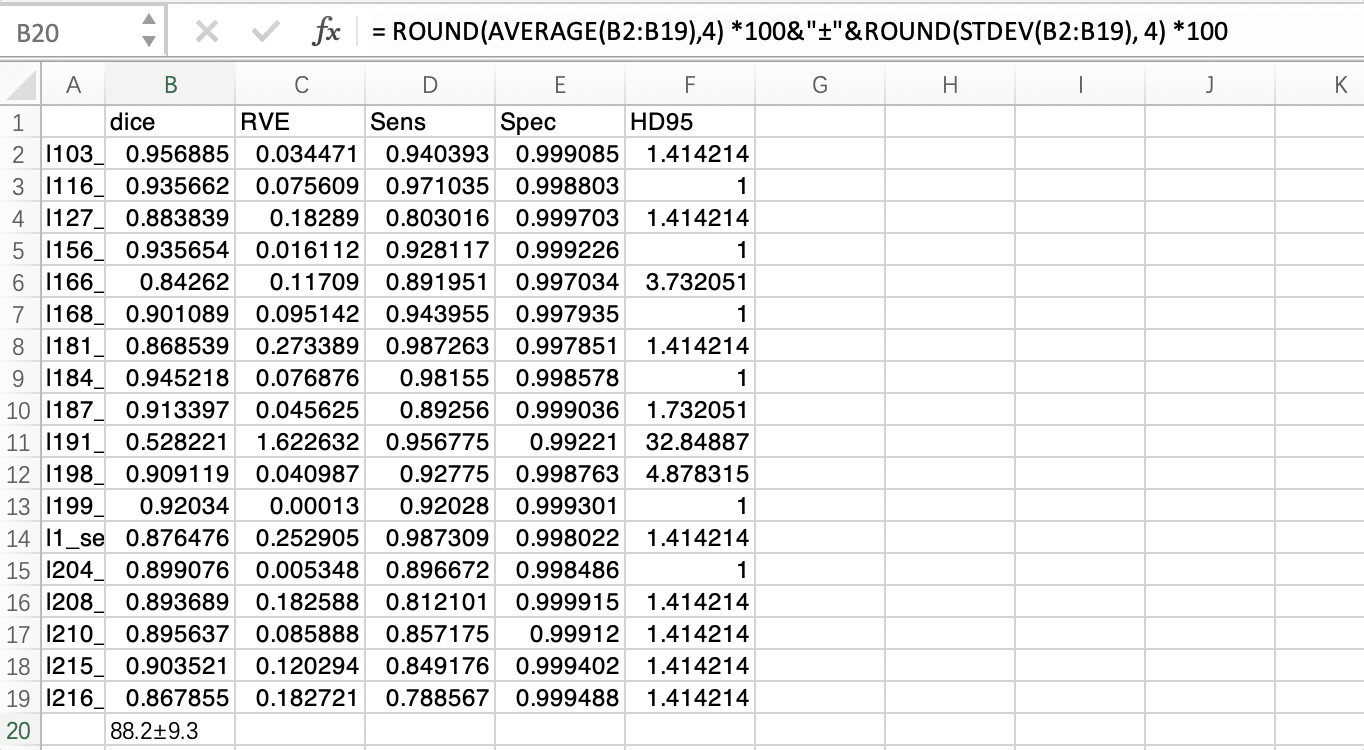Click the 'dice' header cell

click(x=170, y=122)
